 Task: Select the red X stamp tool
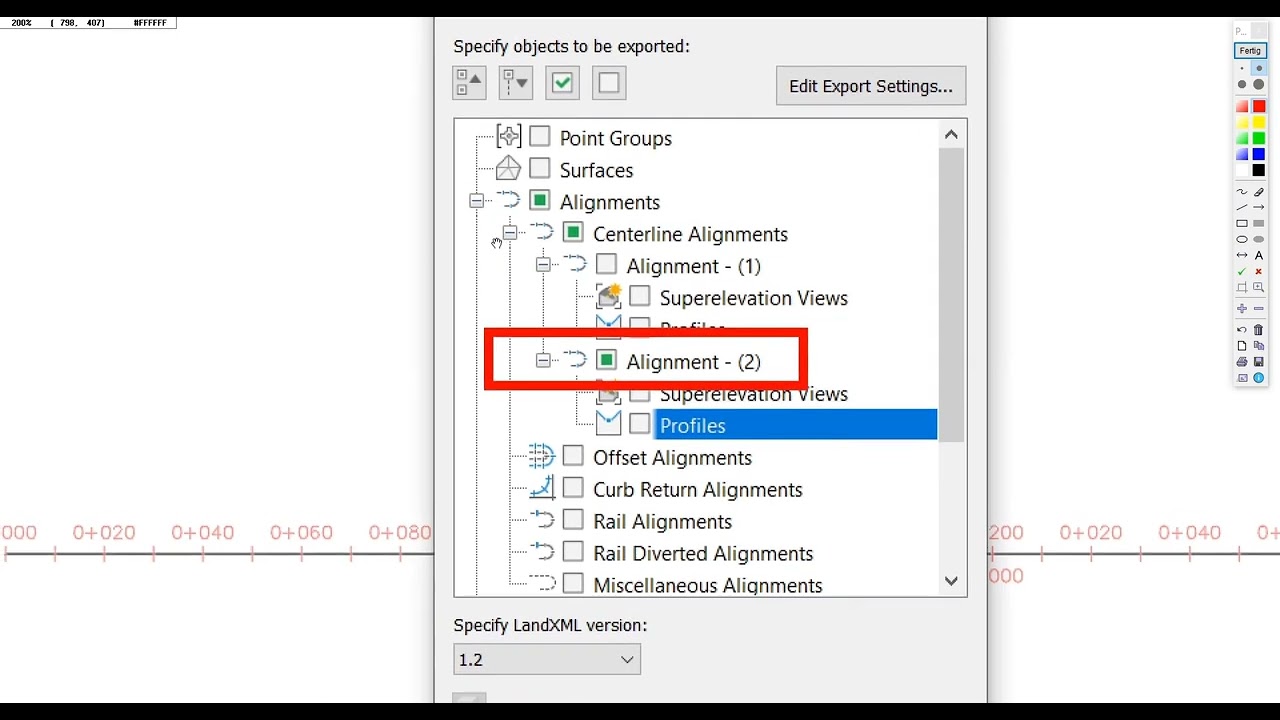click(1259, 271)
